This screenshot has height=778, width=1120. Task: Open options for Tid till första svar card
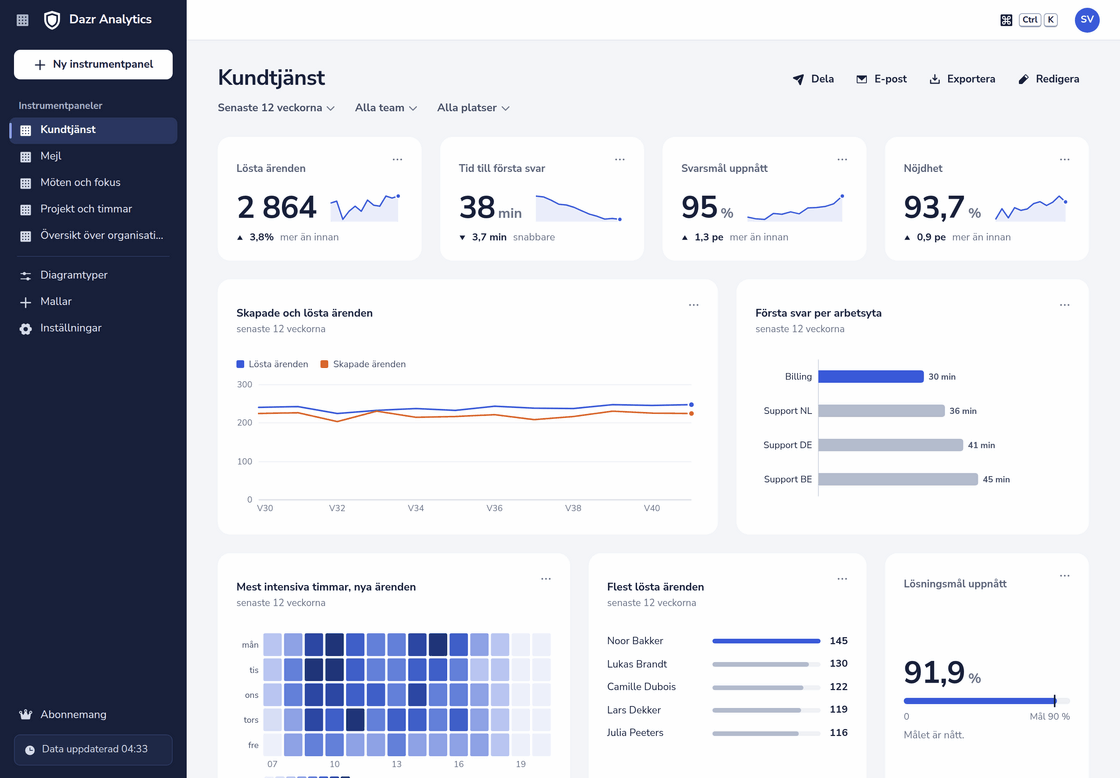(620, 159)
